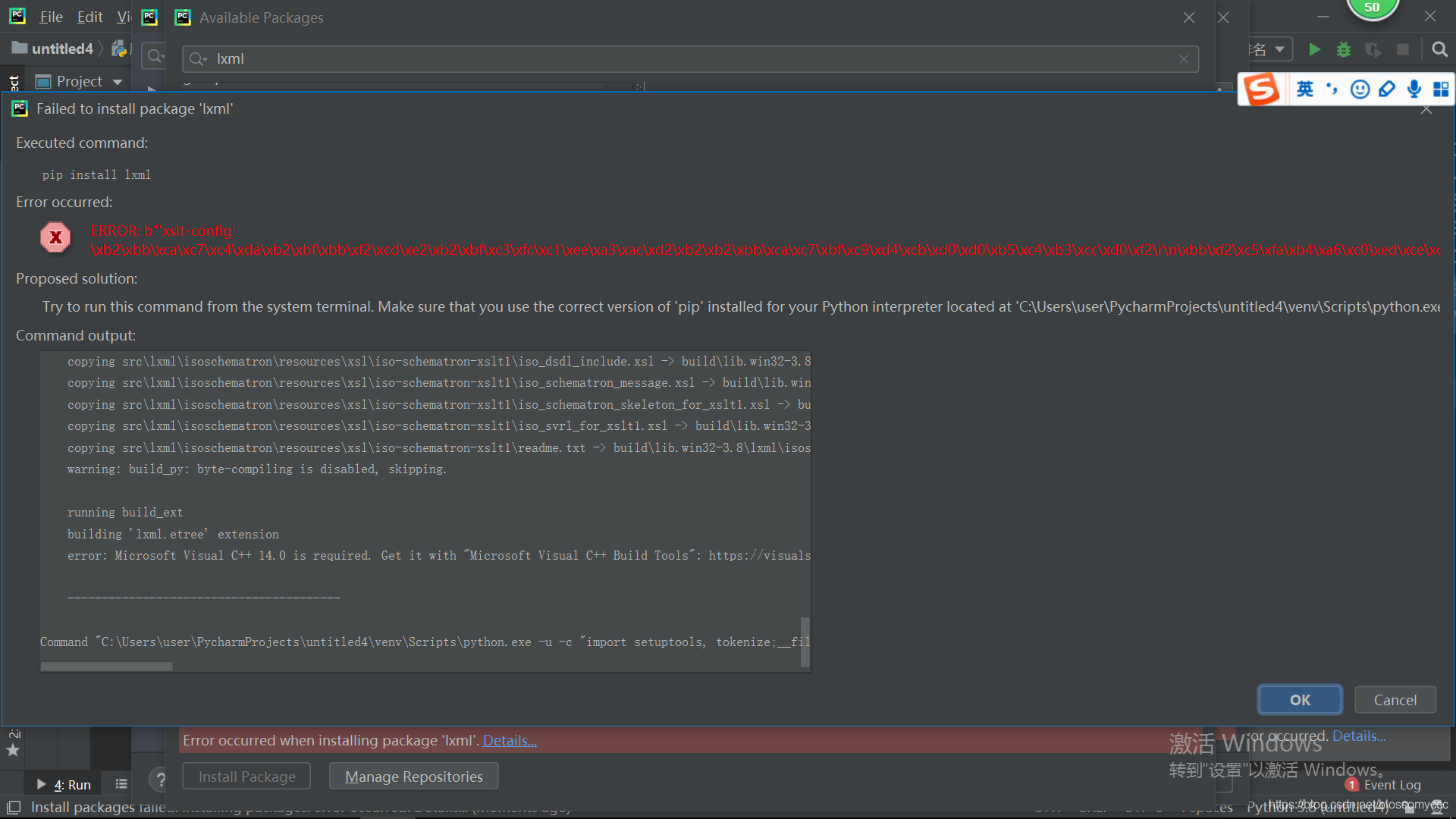
Task: Close the Available Packages window
Action: point(1189,17)
